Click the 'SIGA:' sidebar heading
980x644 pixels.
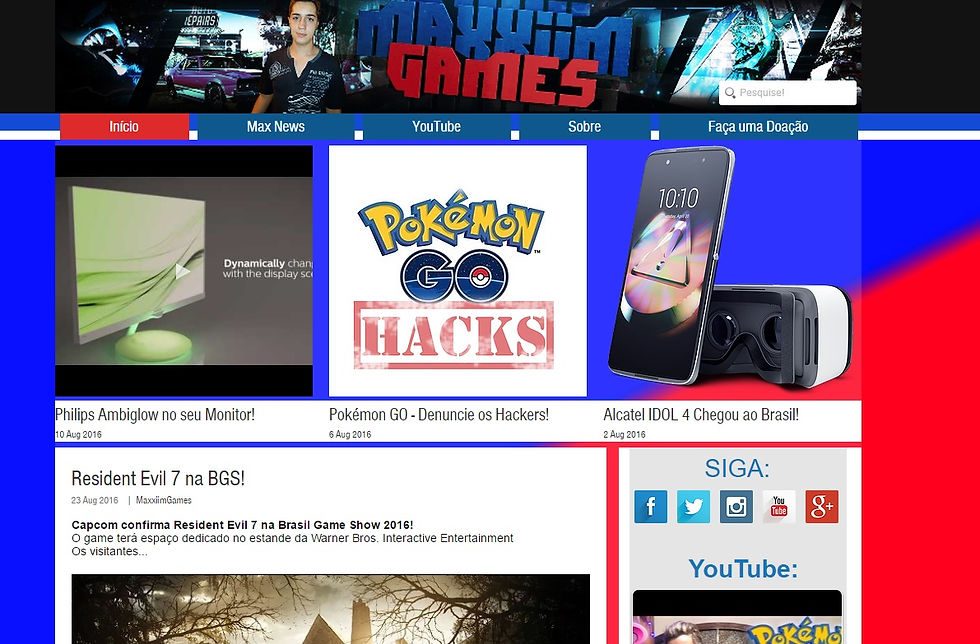tap(738, 468)
